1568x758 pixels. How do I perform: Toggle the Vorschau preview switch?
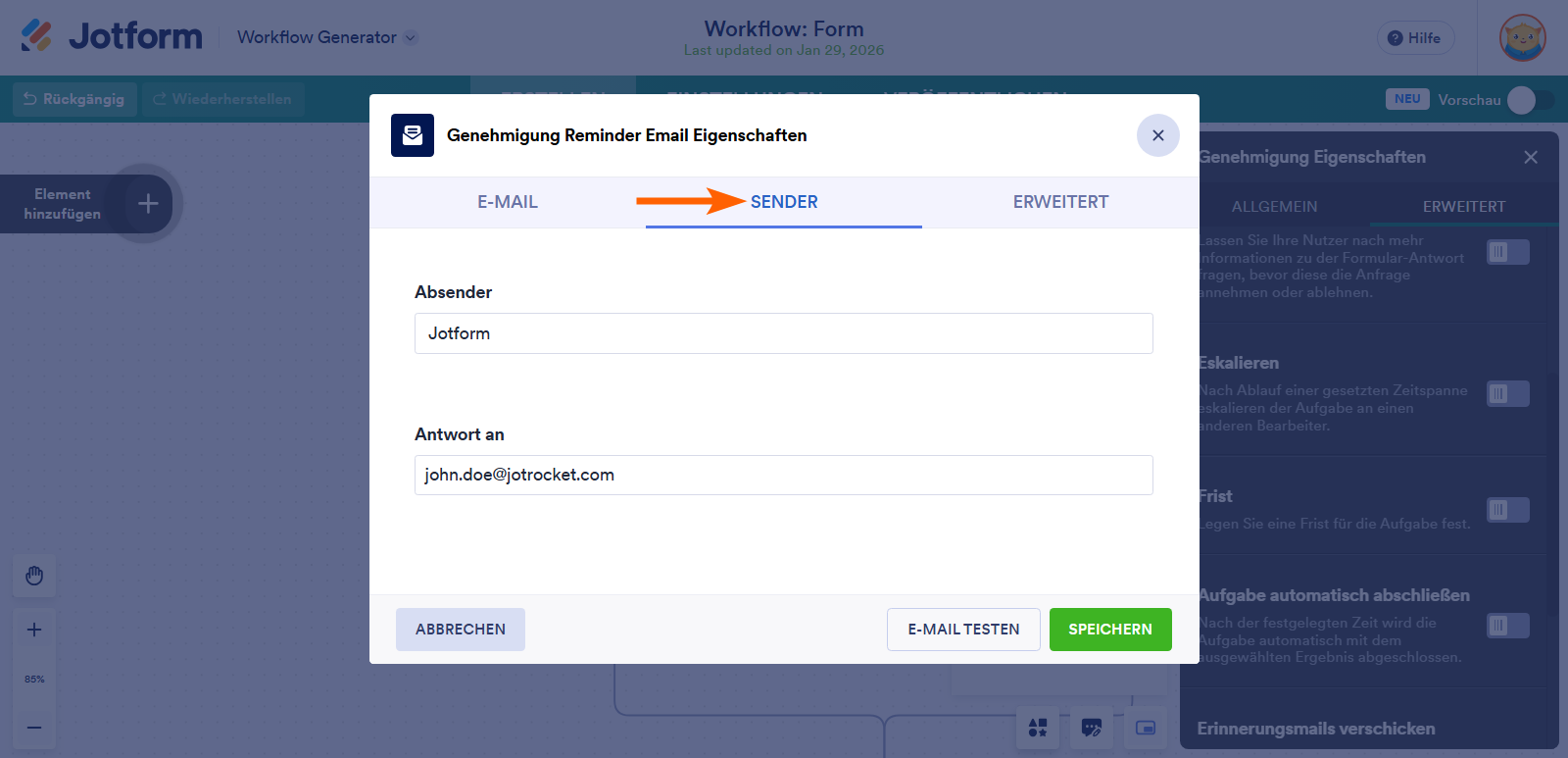coord(1529,100)
